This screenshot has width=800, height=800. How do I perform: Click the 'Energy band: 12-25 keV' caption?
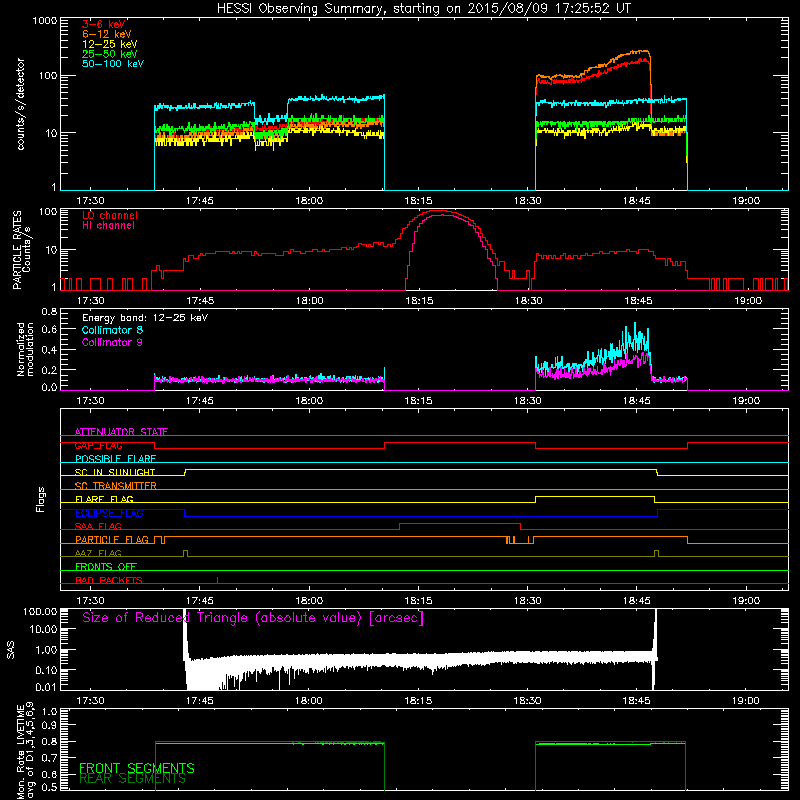point(145,318)
